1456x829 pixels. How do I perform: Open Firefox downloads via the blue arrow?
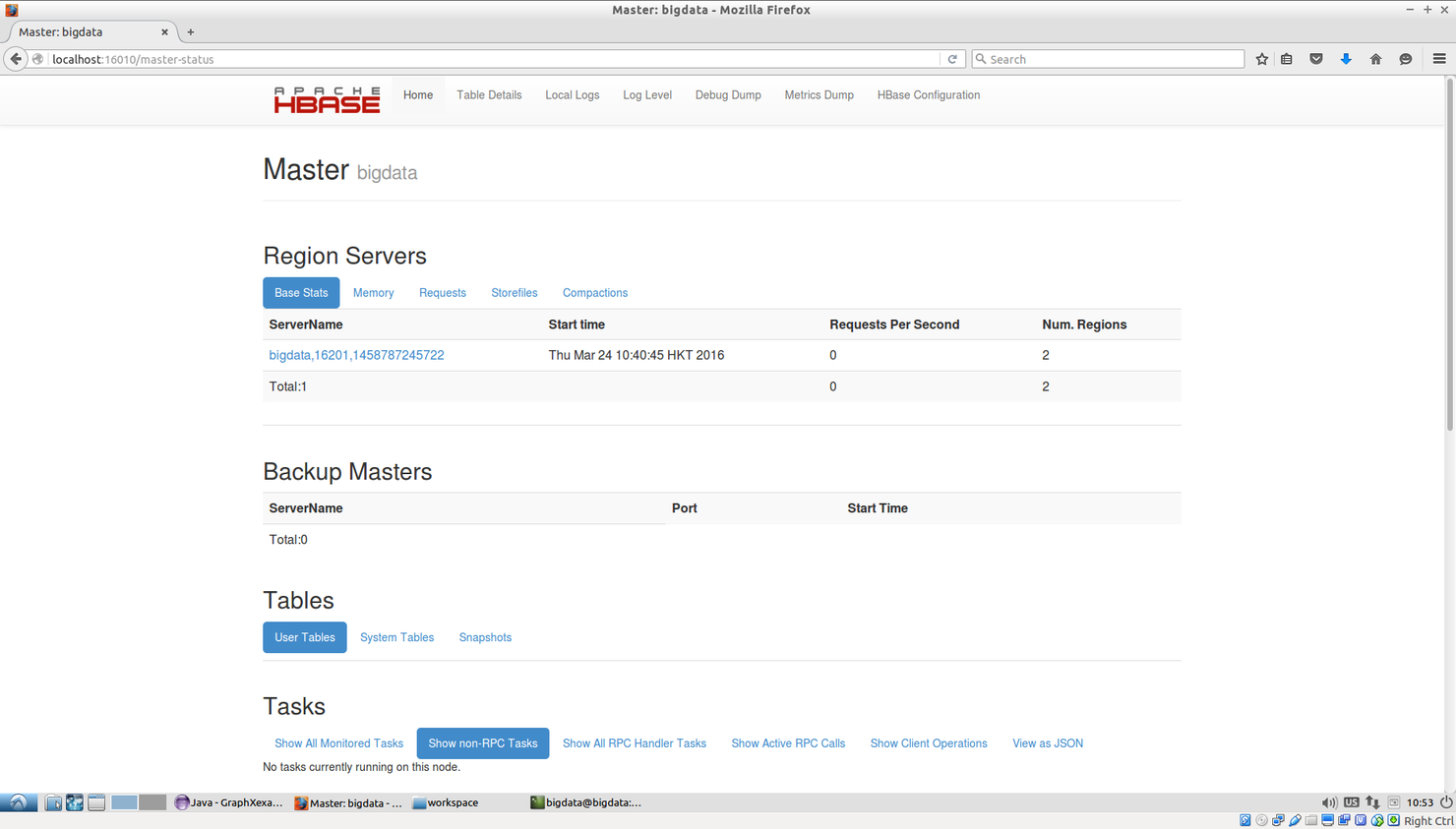point(1346,59)
